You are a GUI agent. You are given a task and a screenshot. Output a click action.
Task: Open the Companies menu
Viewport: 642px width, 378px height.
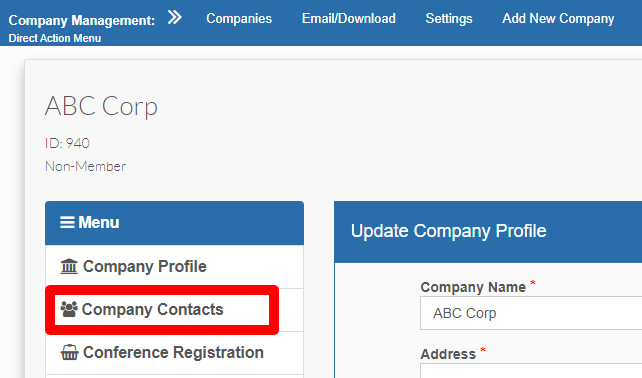tap(239, 18)
